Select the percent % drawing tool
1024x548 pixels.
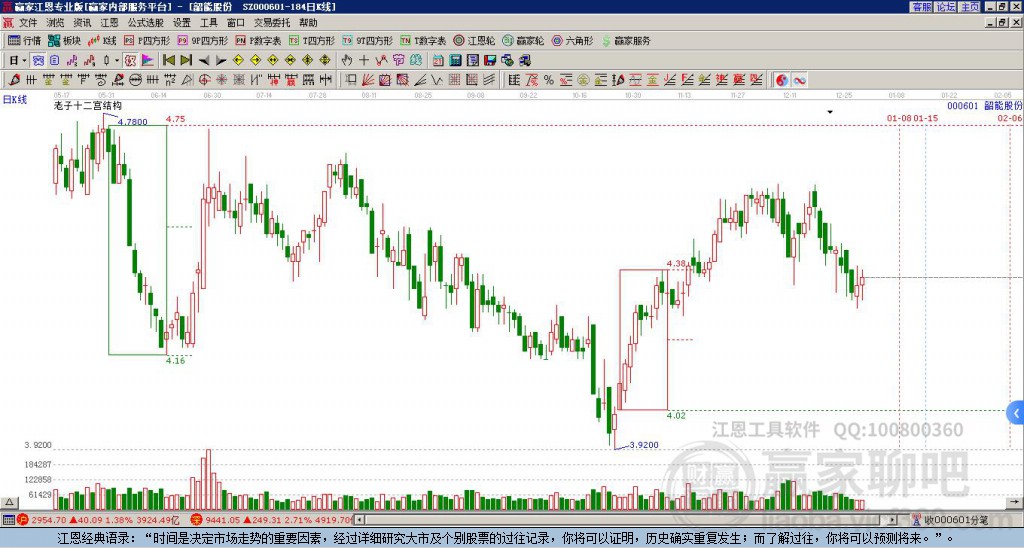click(549, 80)
